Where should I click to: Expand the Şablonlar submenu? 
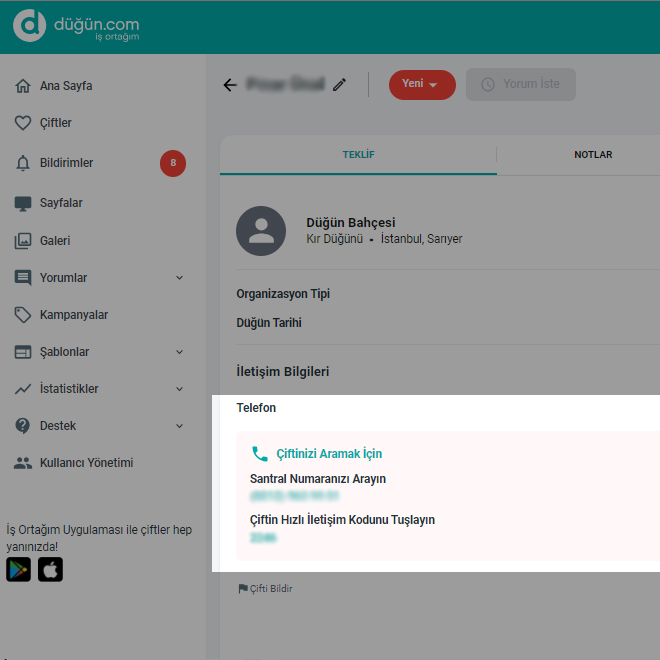coord(179,352)
